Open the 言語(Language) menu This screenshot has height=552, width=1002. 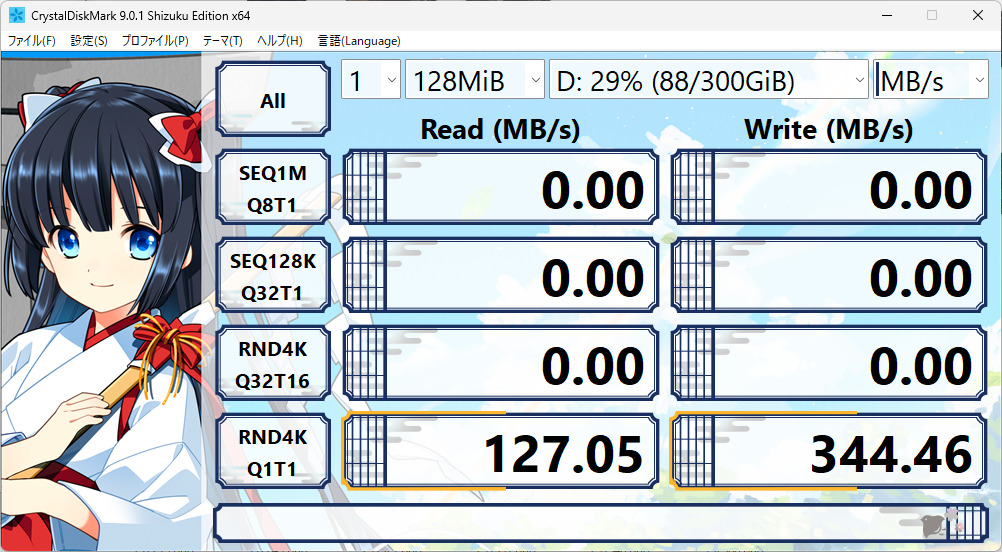pyautogui.click(x=359, y=41)
